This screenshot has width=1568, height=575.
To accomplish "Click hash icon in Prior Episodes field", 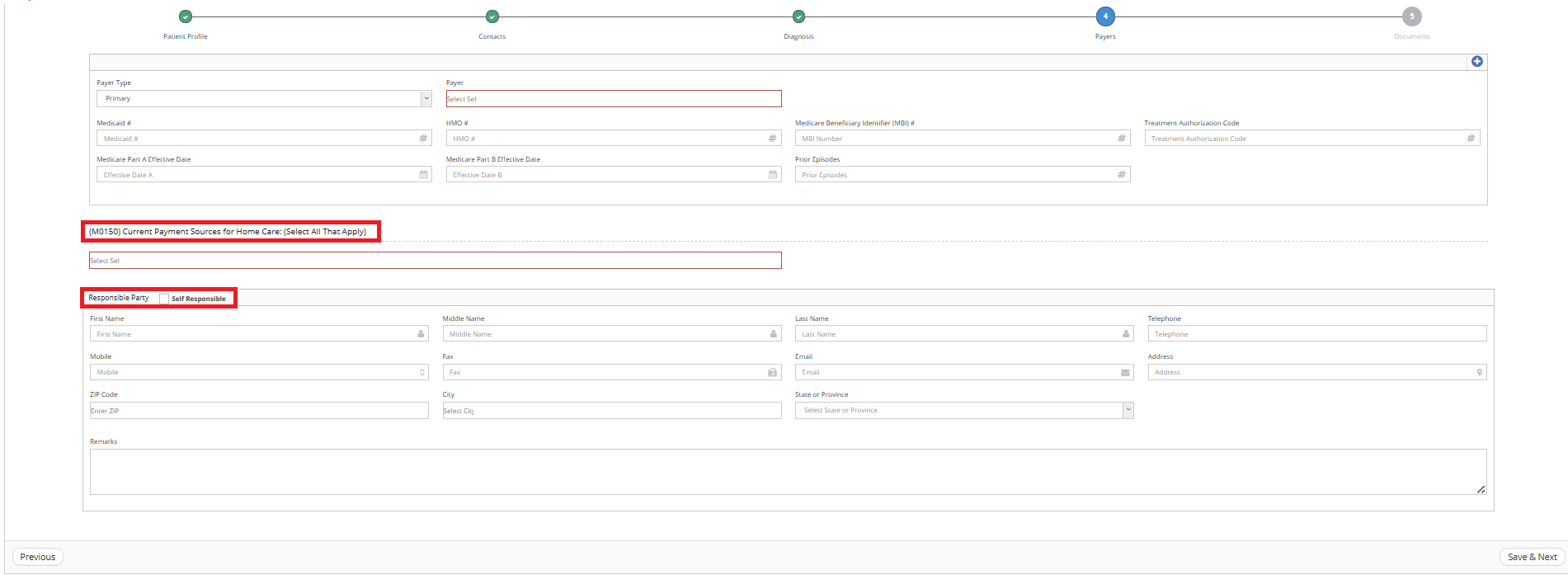I will tap(1121, 175).
